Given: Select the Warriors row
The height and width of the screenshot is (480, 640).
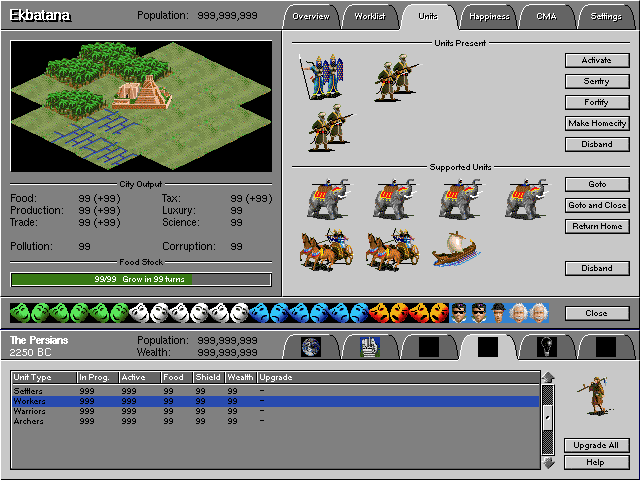Looking at the screenshot, I should (x=276, y=411).
